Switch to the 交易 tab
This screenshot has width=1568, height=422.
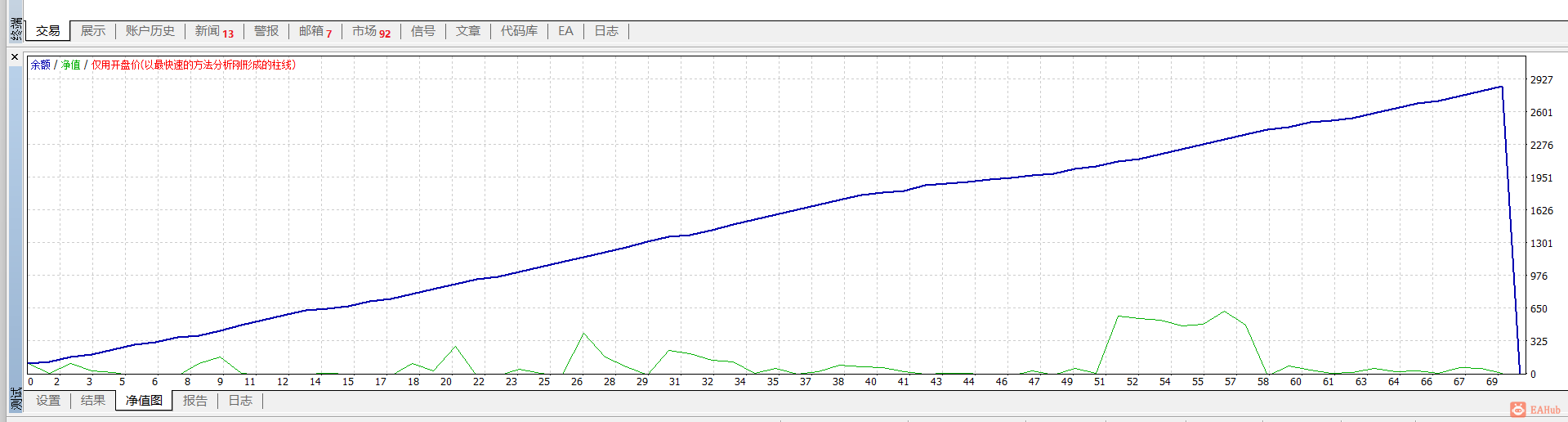pyautogui.click(x=48, y=31)
